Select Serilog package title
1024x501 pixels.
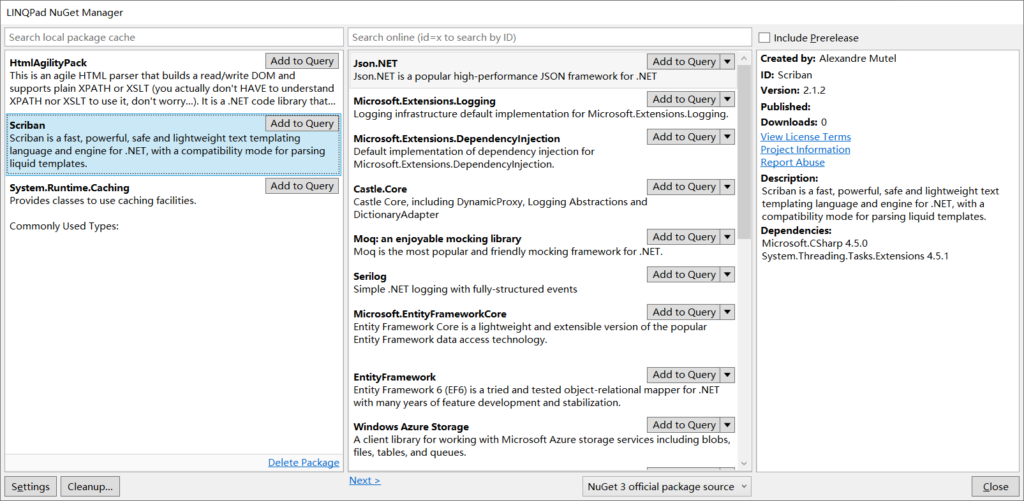(x=370, y=276)
